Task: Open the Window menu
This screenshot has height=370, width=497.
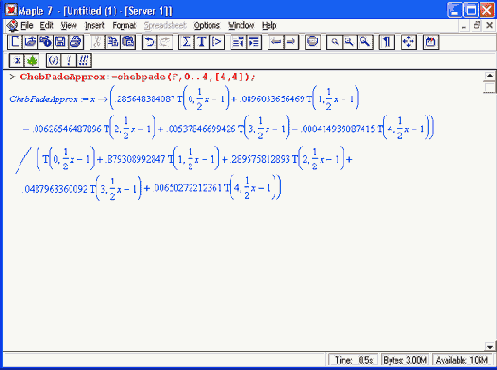Action: pyautogui.click(x=241, y=25)
